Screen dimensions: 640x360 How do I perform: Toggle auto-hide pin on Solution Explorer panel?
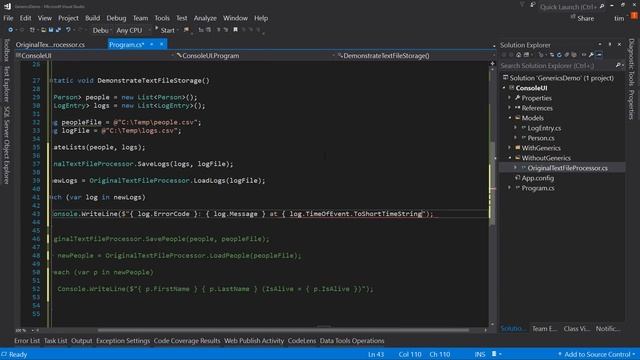tap(610, 44)
